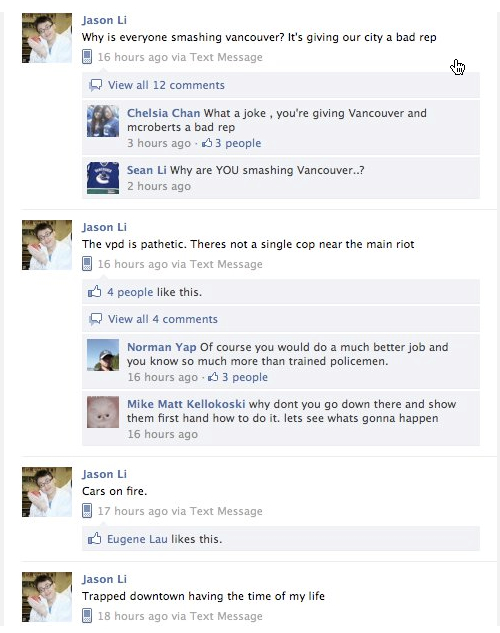The image size is (500, 633).
Task: Open Mike Matt Kellokoski's profile link
Action: (186, 404)
